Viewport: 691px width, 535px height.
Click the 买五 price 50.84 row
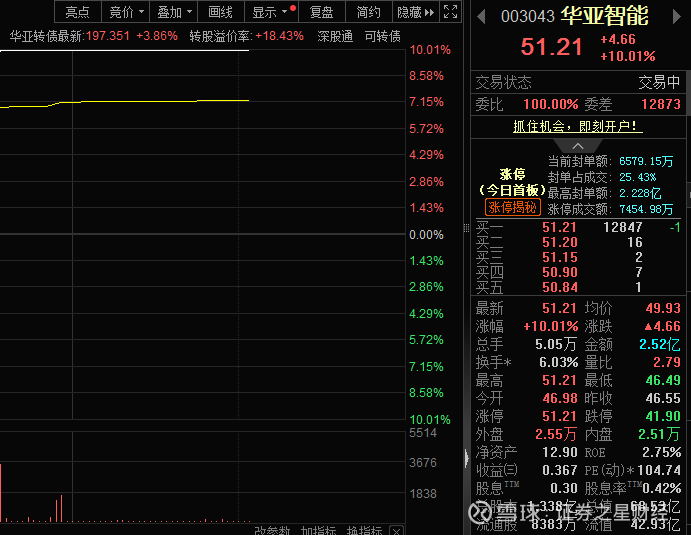click(578, 287)
